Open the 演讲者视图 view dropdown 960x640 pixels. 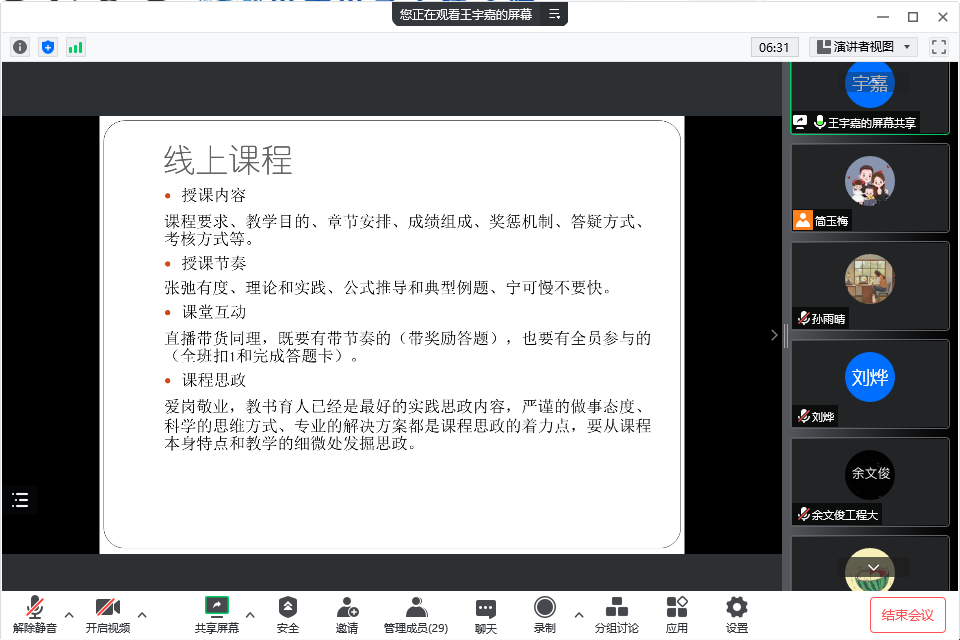[864, 47]
